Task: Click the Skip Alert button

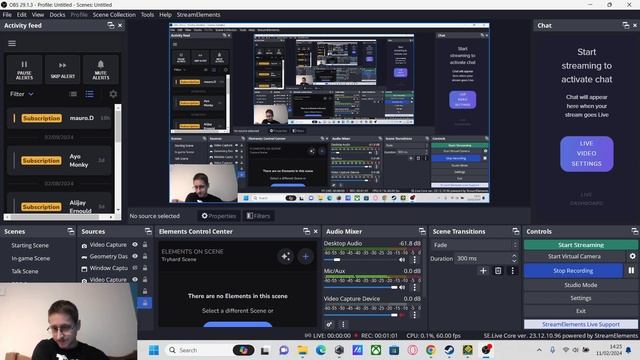Action: point(62,69)
